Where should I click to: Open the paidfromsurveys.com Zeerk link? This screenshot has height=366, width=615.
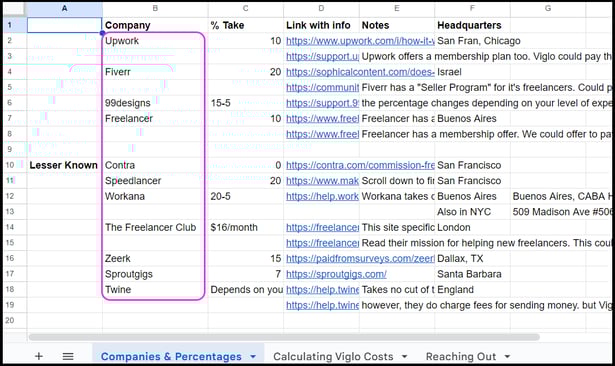click(360, 259)
